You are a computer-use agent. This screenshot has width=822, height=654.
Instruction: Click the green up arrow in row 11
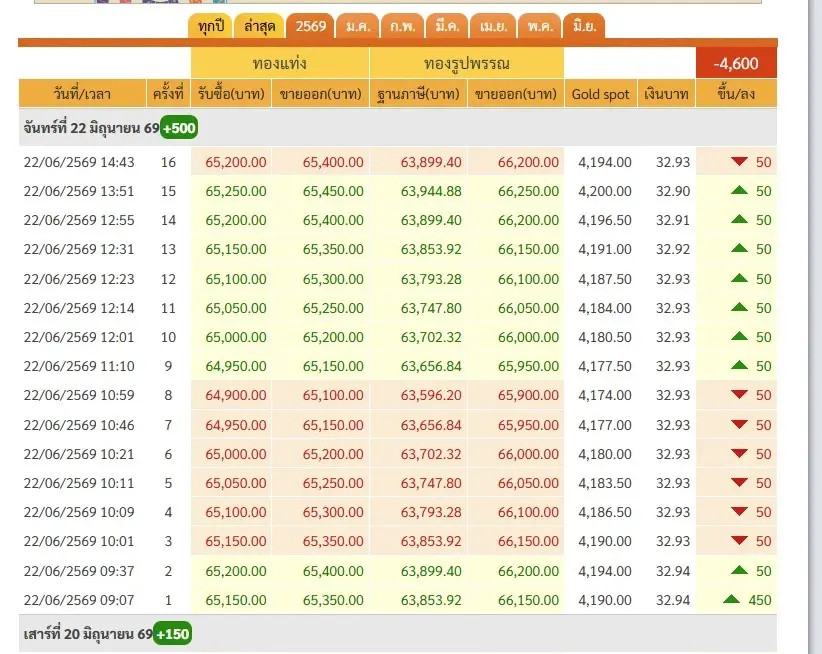point(739,307)
